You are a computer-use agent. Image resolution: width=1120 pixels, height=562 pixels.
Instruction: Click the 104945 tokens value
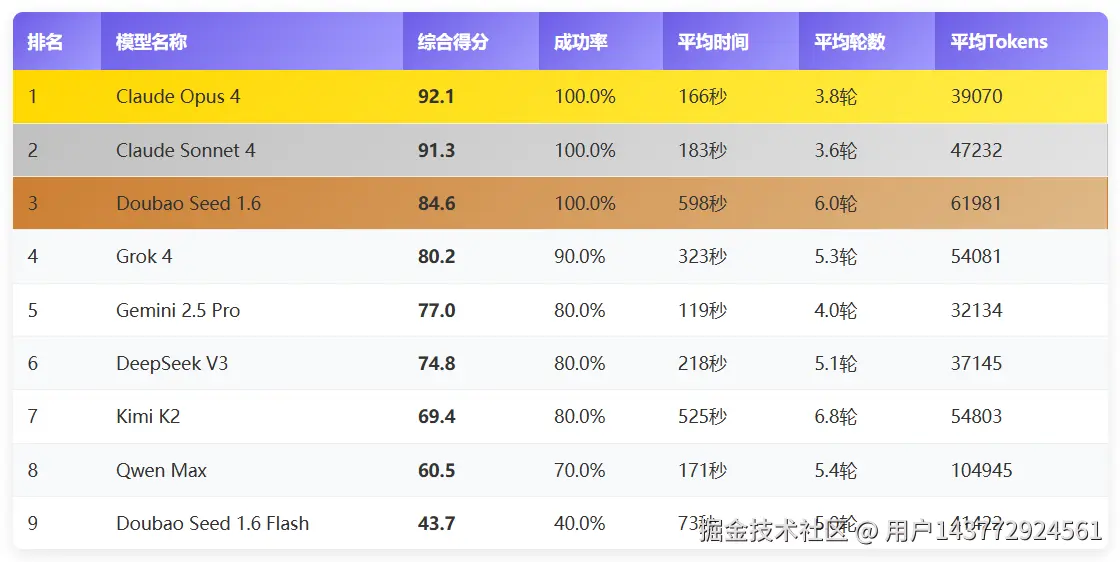pos(981,471)
